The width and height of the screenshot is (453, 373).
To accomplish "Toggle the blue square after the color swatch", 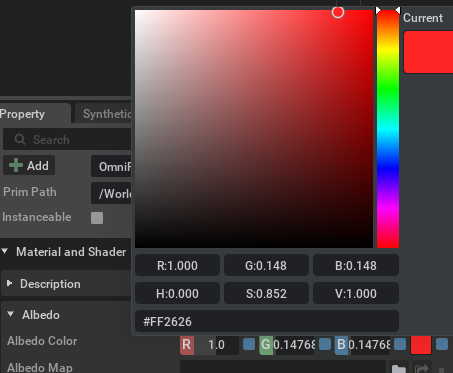I will click(x=442, y=344).
